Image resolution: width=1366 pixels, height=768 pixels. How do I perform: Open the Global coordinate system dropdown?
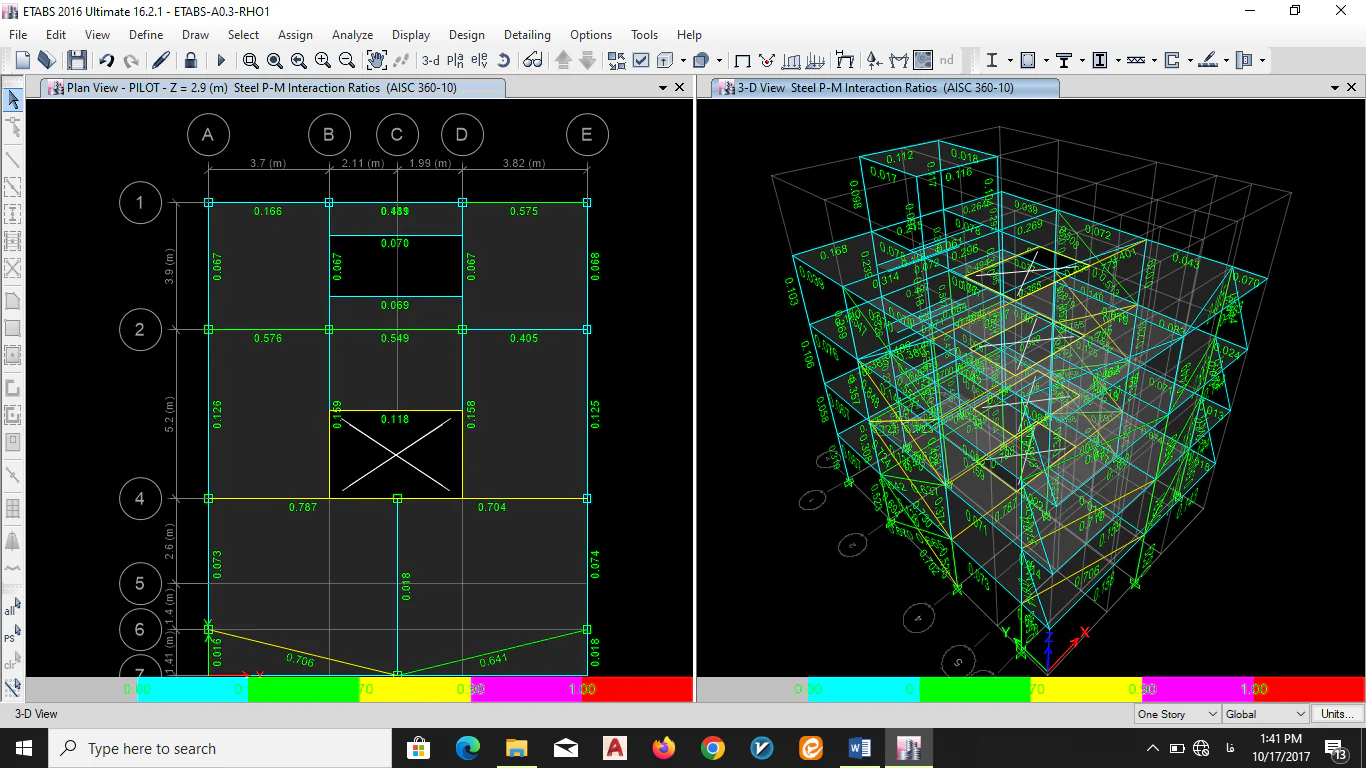point(1265,714)
